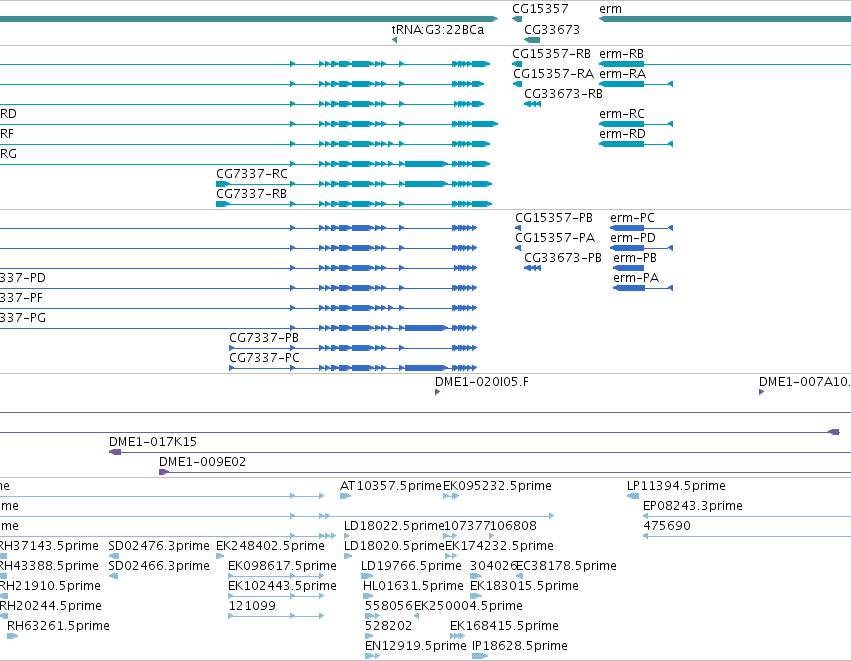Click the erm-RB transcript label

tap(621, 54)
